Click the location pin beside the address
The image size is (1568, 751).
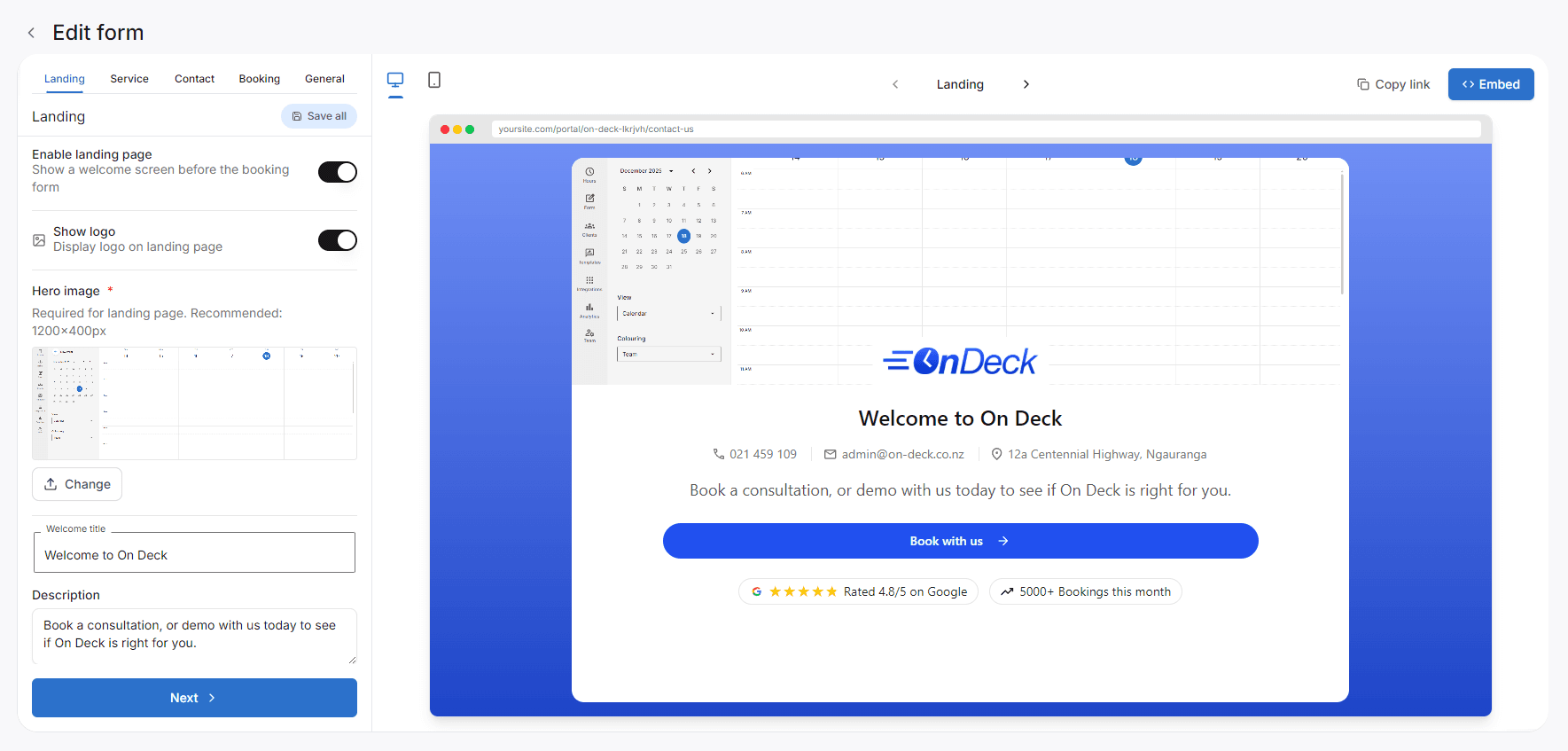(996, 454)
